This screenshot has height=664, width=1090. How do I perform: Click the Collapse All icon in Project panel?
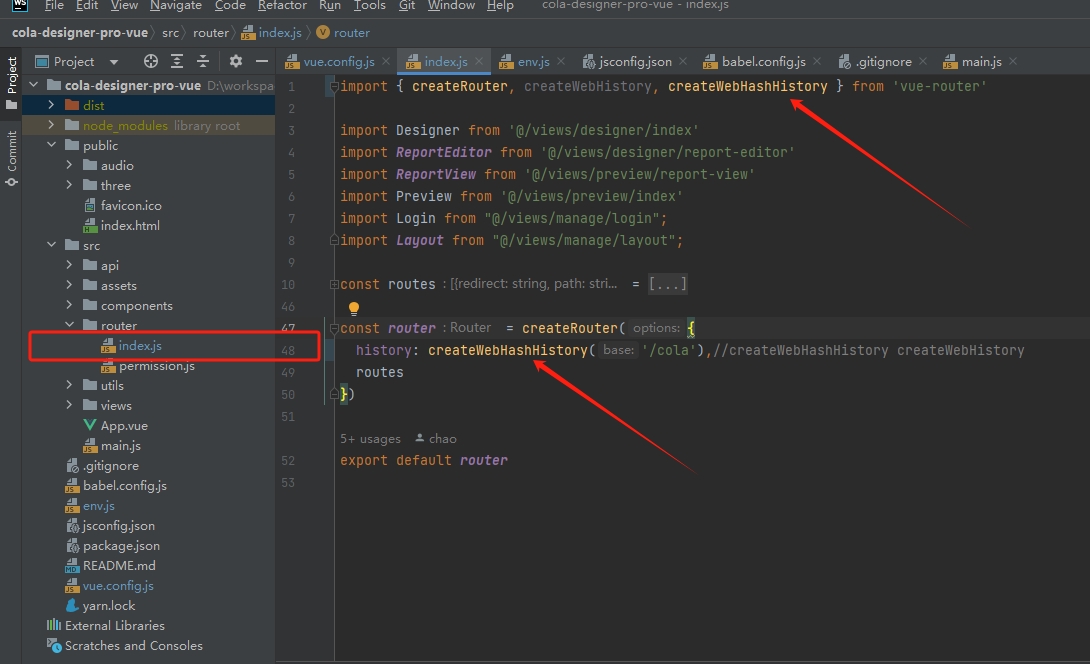coord(203,62)
